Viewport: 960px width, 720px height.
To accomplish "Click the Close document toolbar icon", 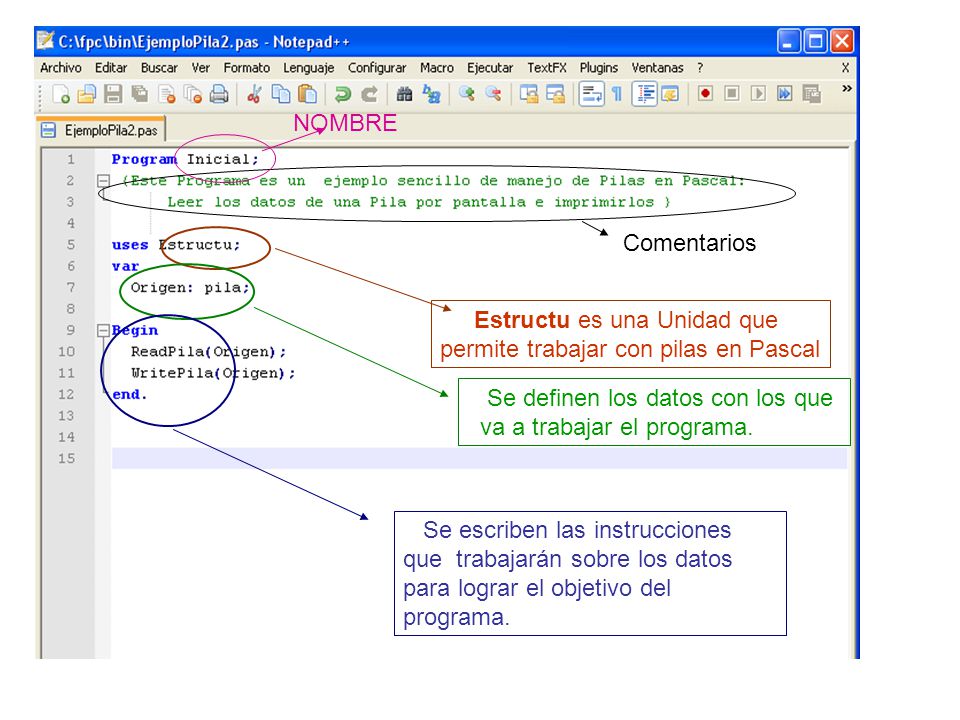I will [x=167, y=94].
